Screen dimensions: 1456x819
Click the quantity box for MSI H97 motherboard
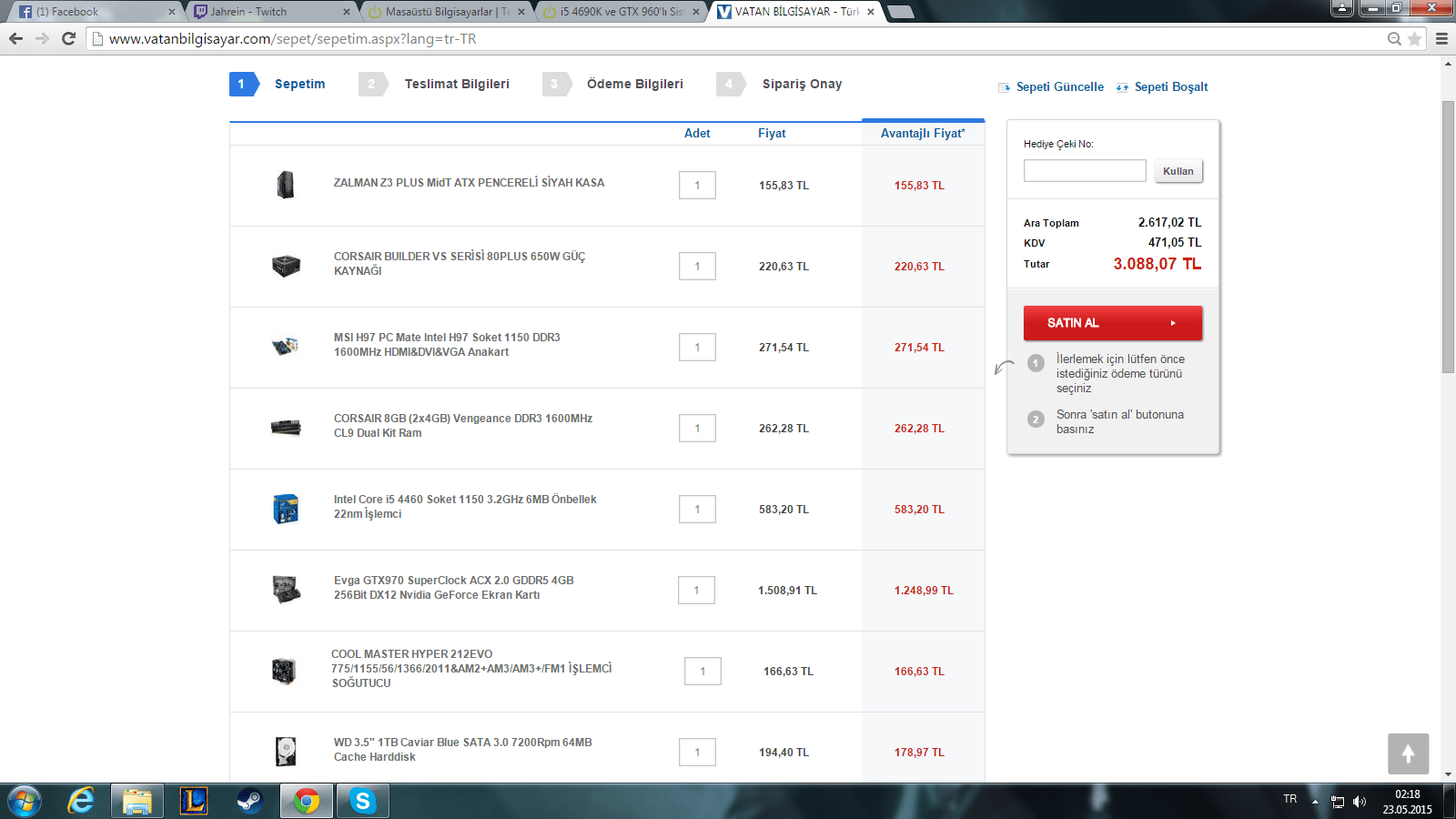click(697, 347)
